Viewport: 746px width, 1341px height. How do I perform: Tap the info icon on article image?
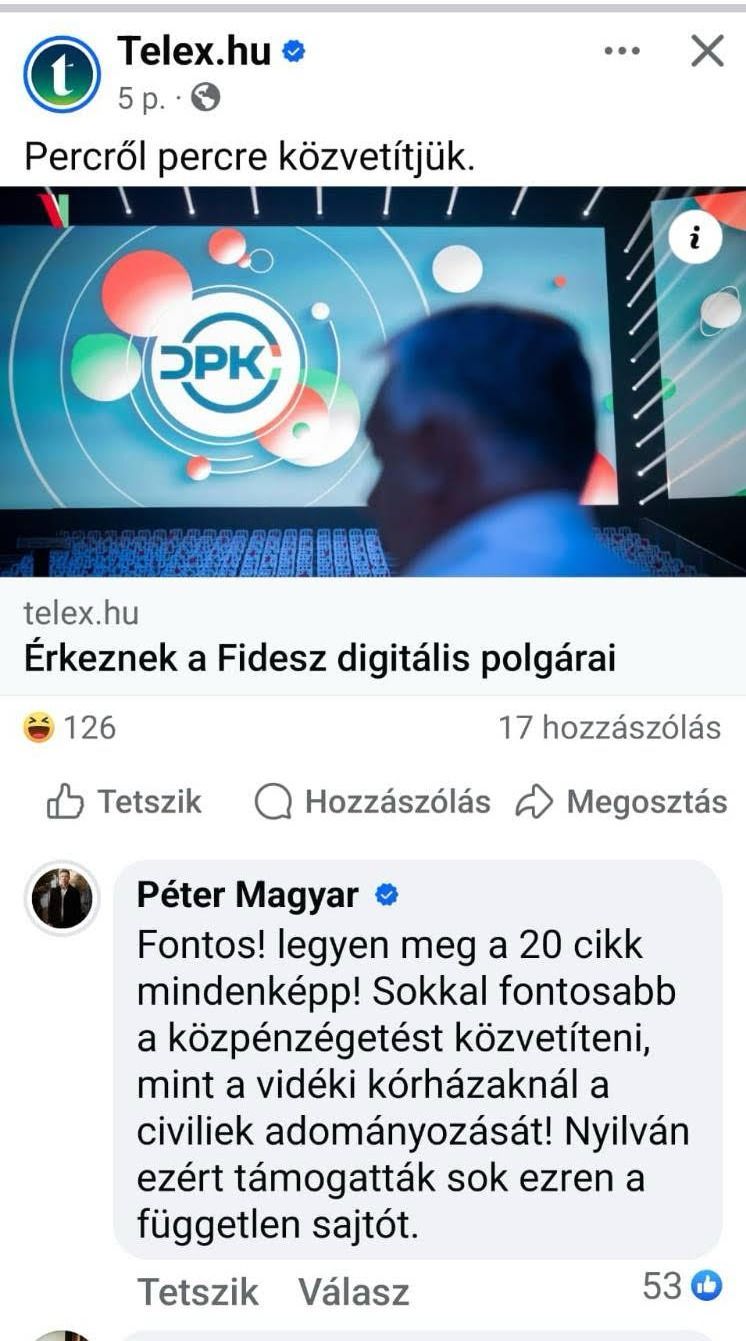[x=696, y=237]
